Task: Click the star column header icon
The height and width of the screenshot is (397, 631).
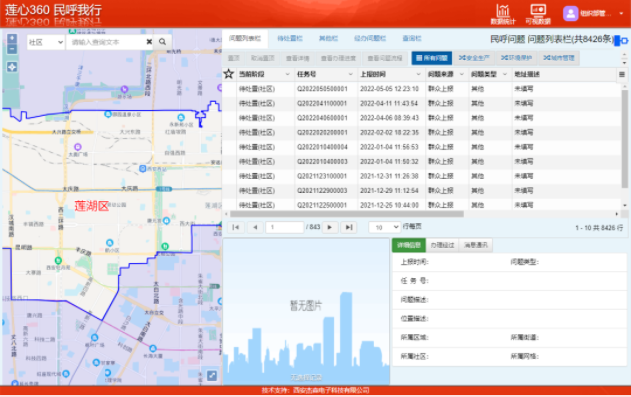Action: click(x=229, y=74)
